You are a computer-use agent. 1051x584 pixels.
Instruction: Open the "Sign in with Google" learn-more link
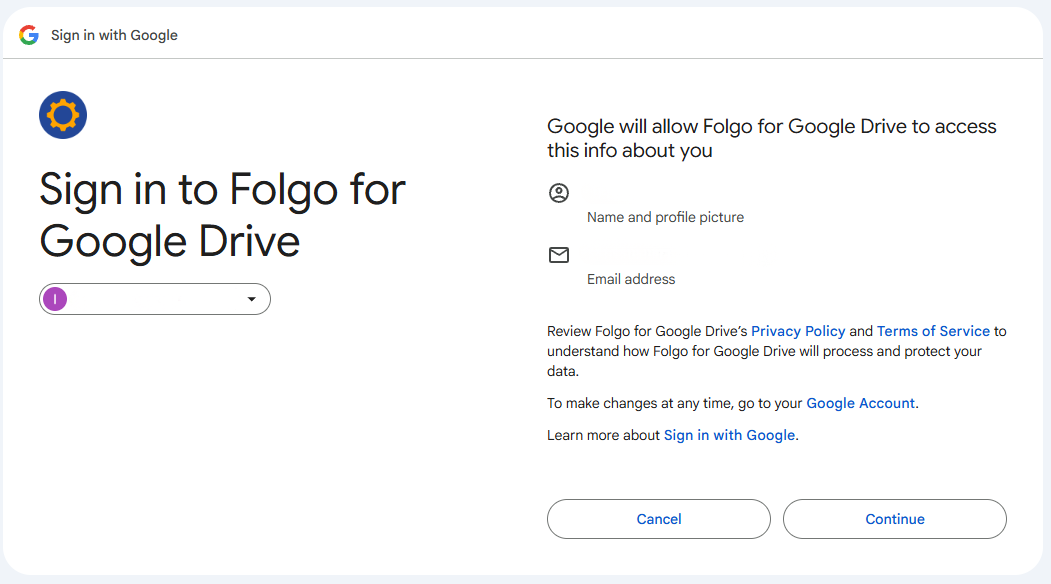click(x=729, y=435)
